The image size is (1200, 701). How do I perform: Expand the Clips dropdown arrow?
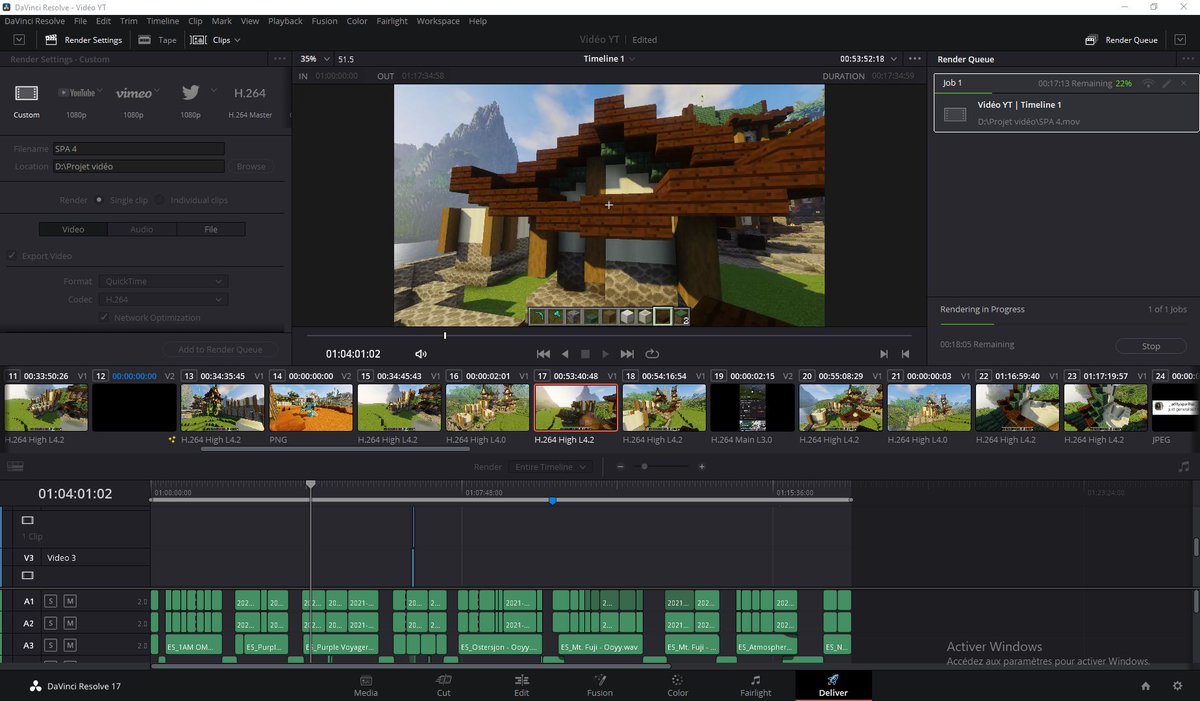tap(237, 40)
